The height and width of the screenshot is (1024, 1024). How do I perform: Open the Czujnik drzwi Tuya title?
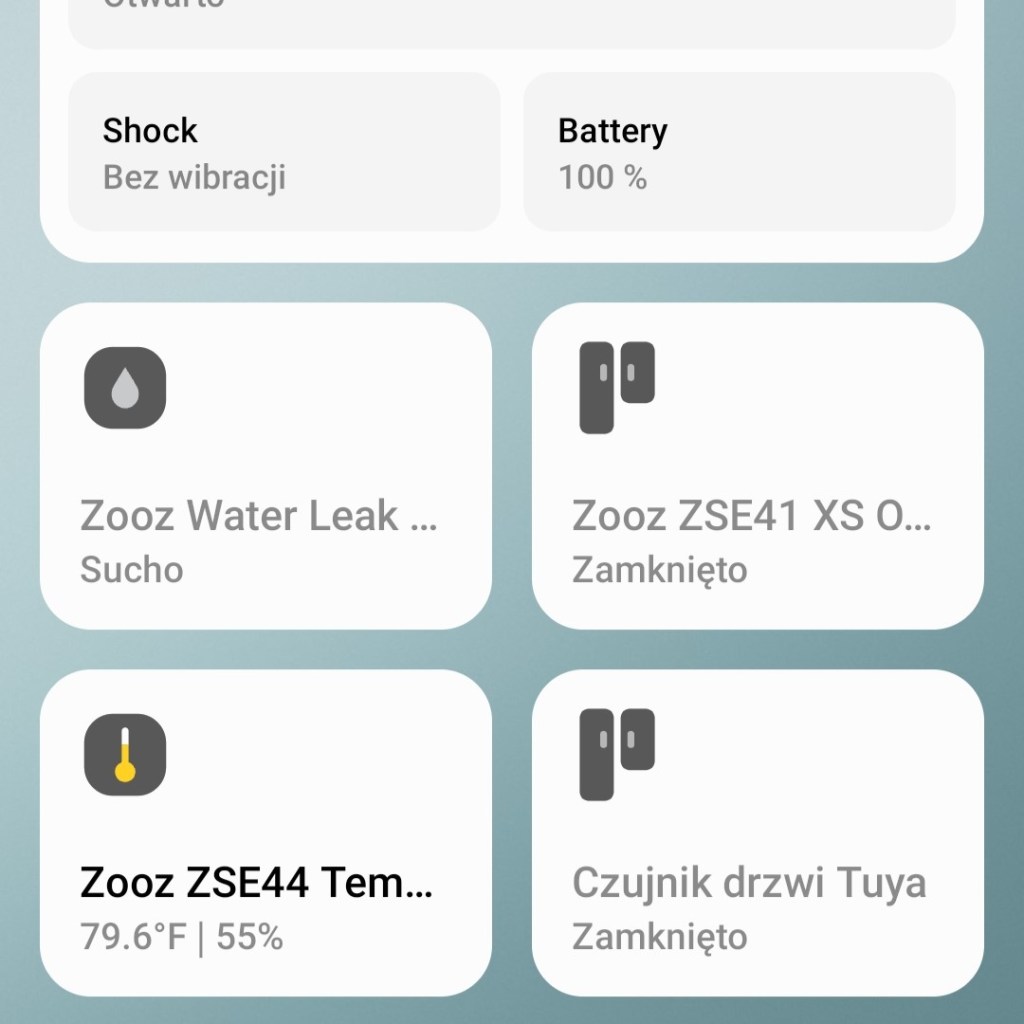[749, 884]
